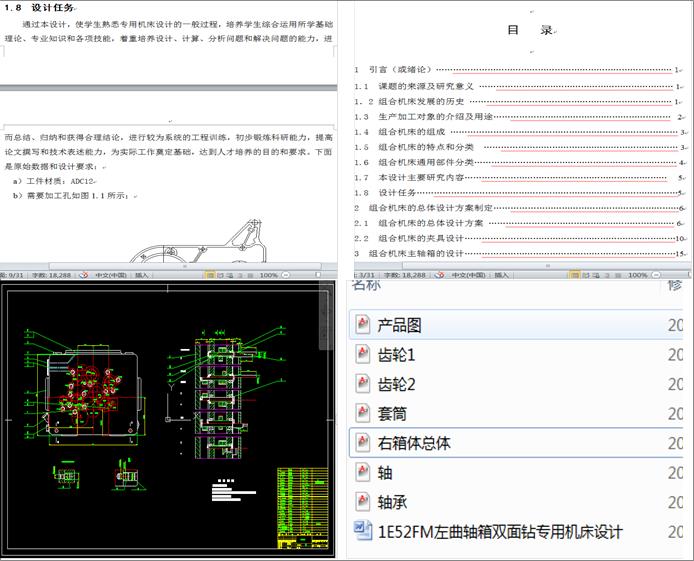Click zoom slider handle in page 9/31 Word window
Image resolution: width=694 pixels, height=561 pixels.
[x=318, y=275]
